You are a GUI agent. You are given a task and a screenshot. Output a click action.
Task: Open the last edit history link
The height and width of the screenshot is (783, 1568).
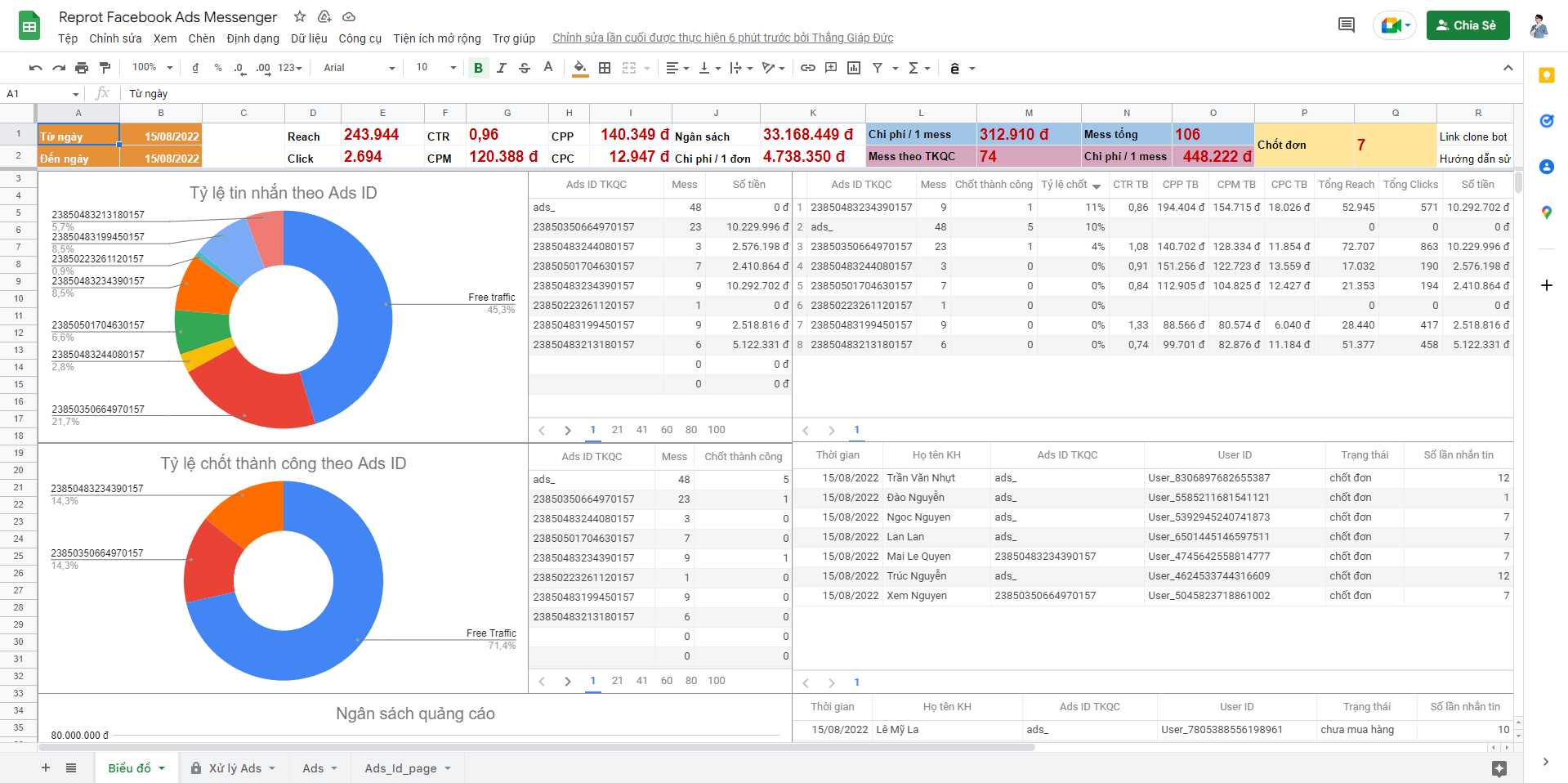pos(722,38)
